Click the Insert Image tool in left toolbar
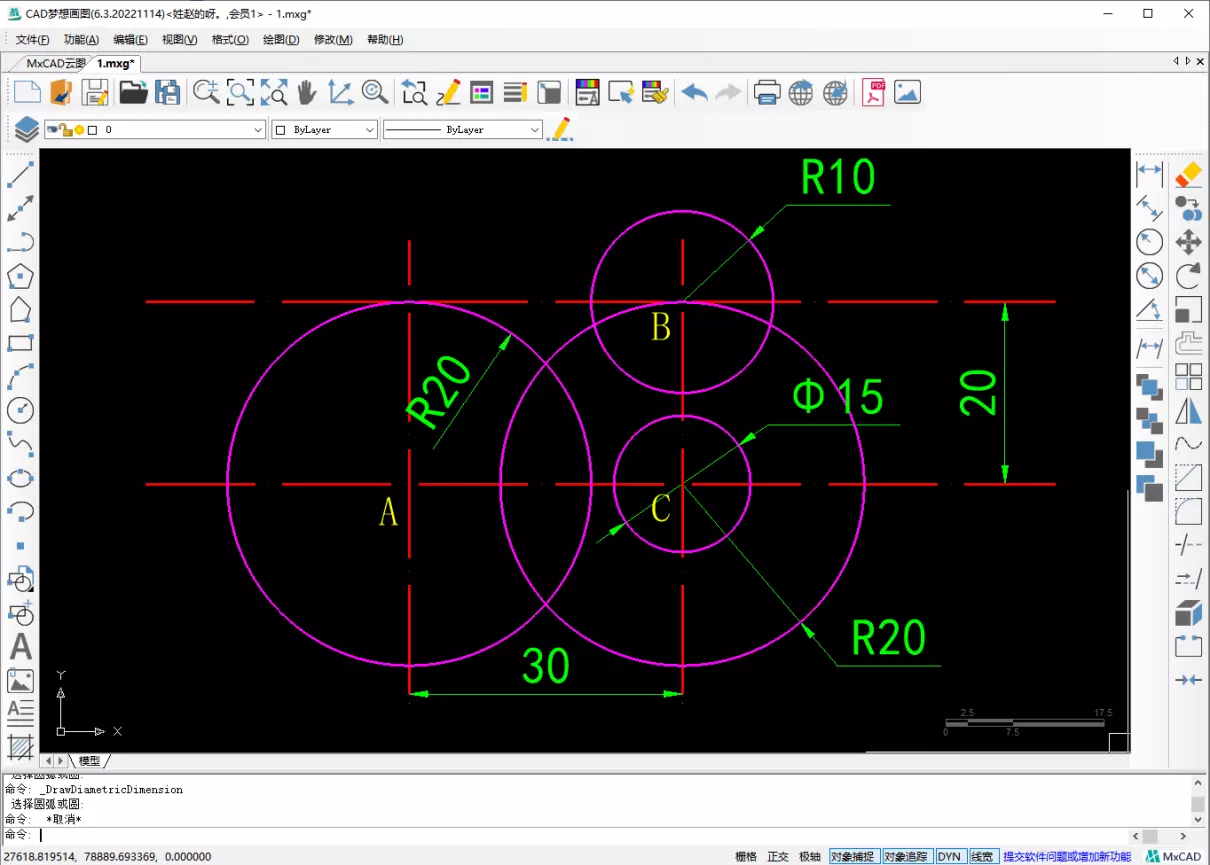This screenshot has width=1210, height=865. click(x=21, y=680)
